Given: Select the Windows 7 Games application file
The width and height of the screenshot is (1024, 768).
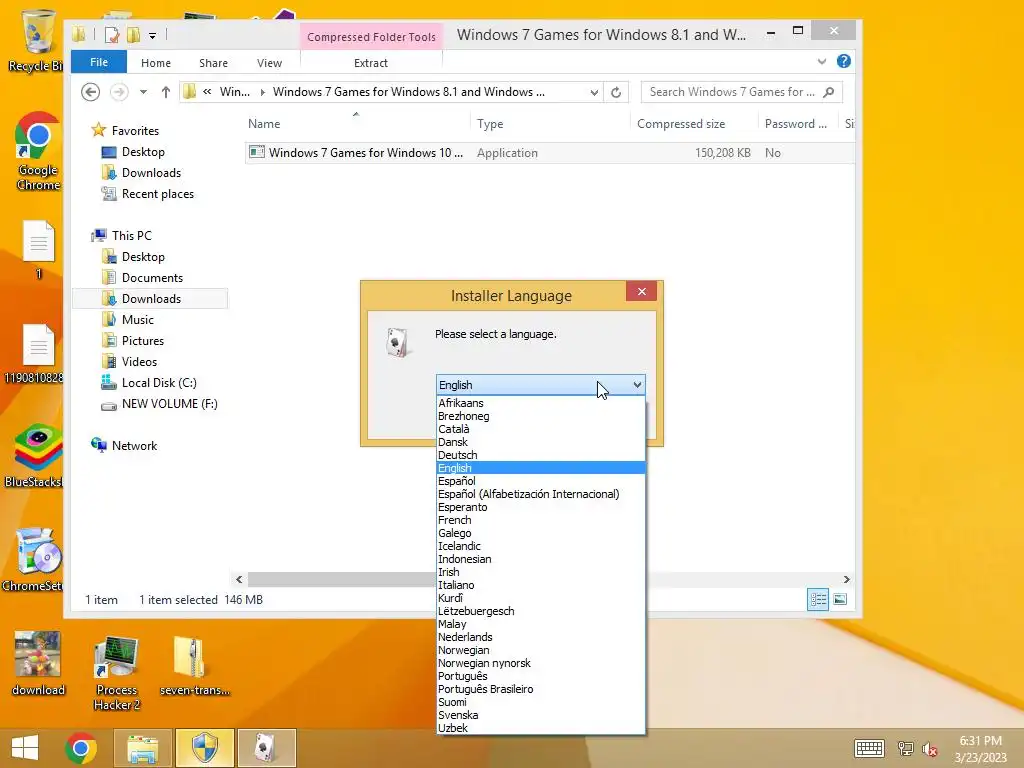Looking at the screenshot, I should click(x=550, y=153).
